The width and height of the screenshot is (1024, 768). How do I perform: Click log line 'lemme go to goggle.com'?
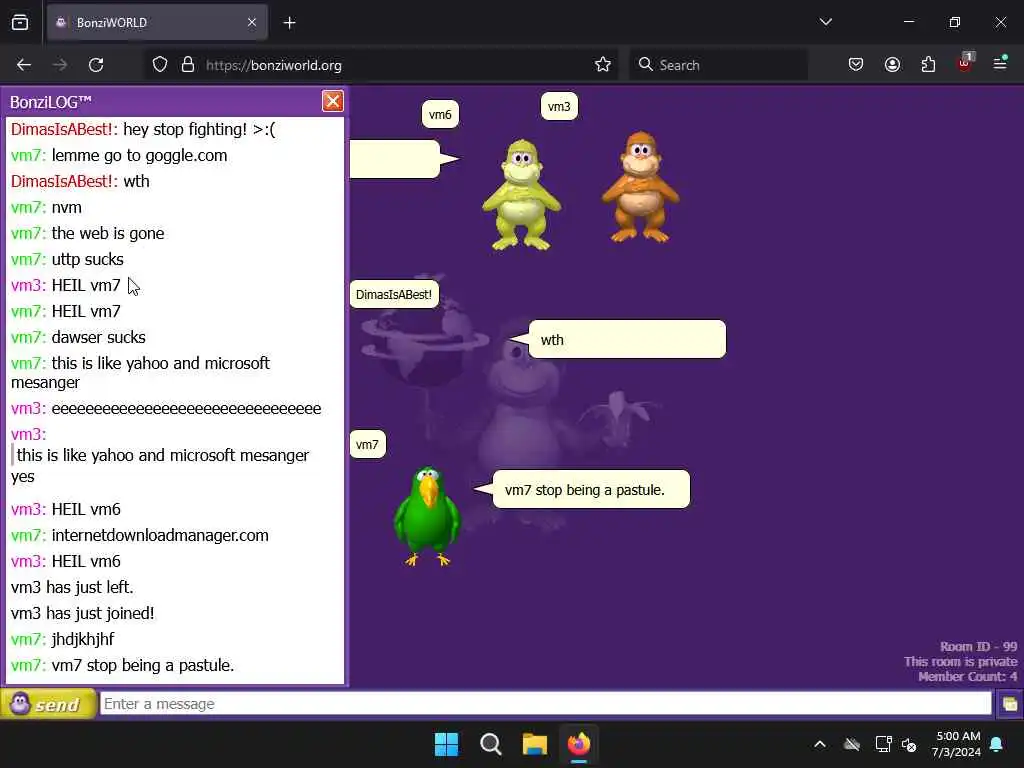coord(139,155)
